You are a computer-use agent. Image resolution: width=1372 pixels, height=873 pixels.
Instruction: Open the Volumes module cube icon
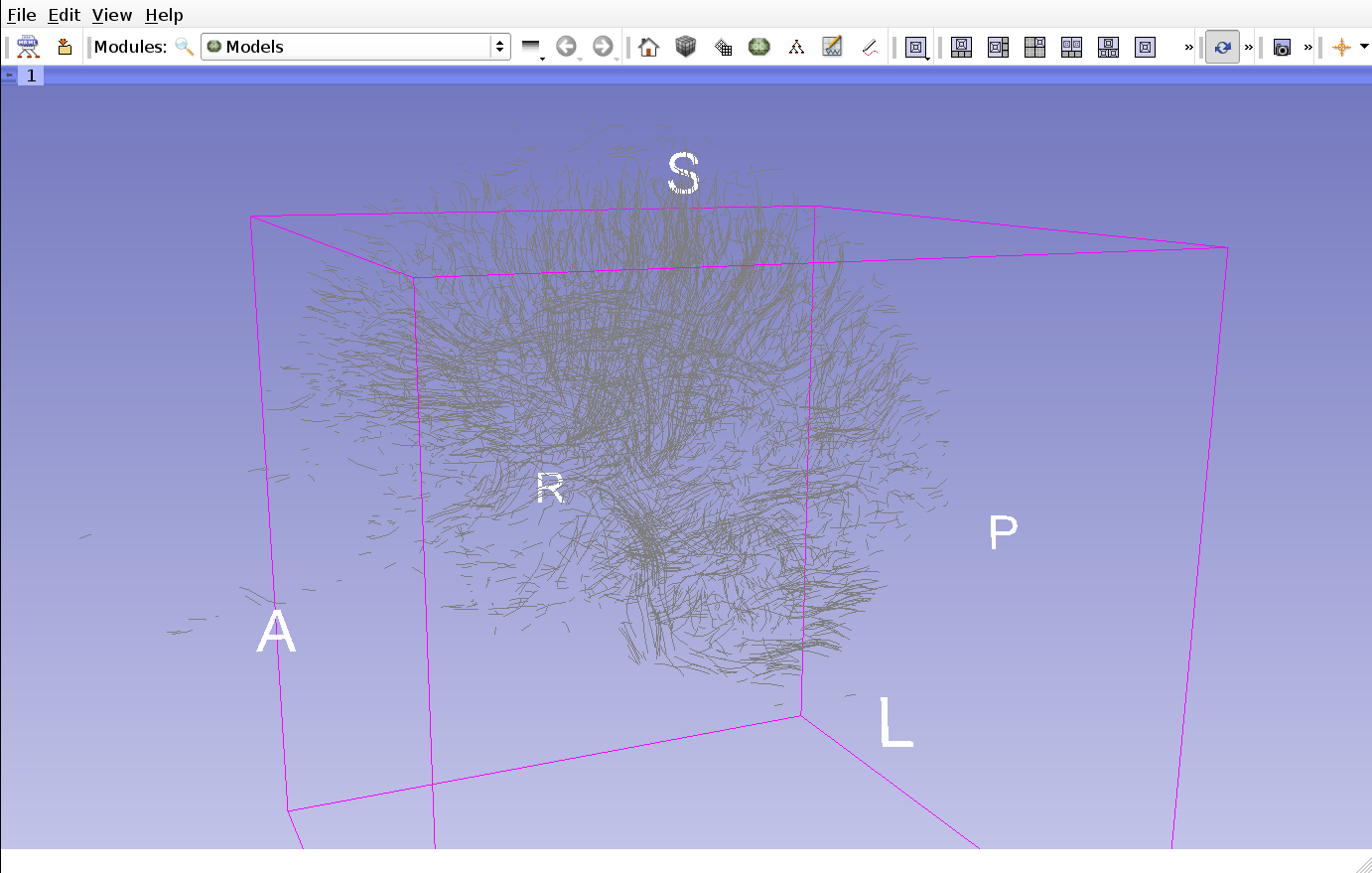[685, 47]
